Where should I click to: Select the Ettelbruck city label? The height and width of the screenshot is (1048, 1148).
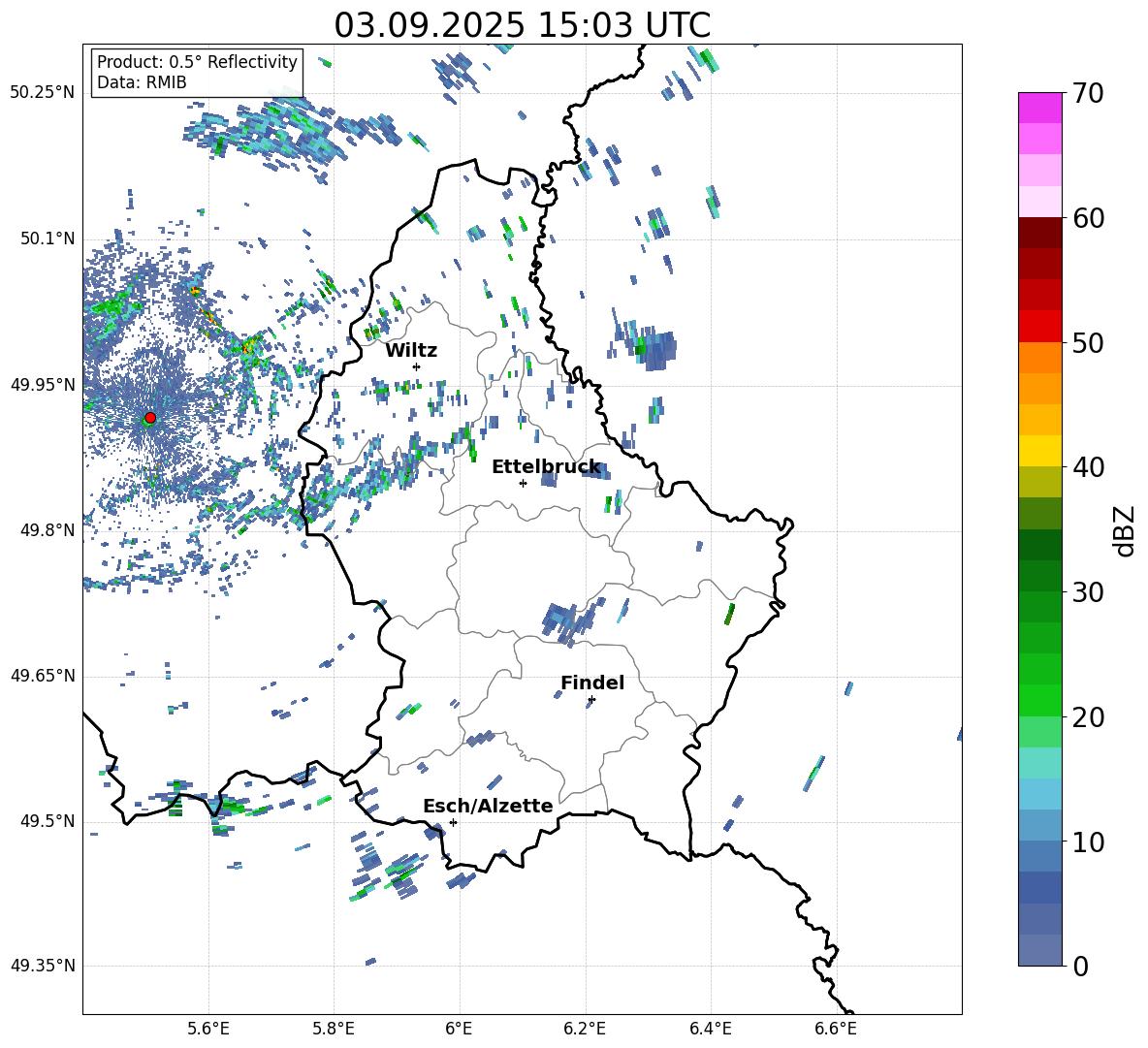(x=546, y=467)
